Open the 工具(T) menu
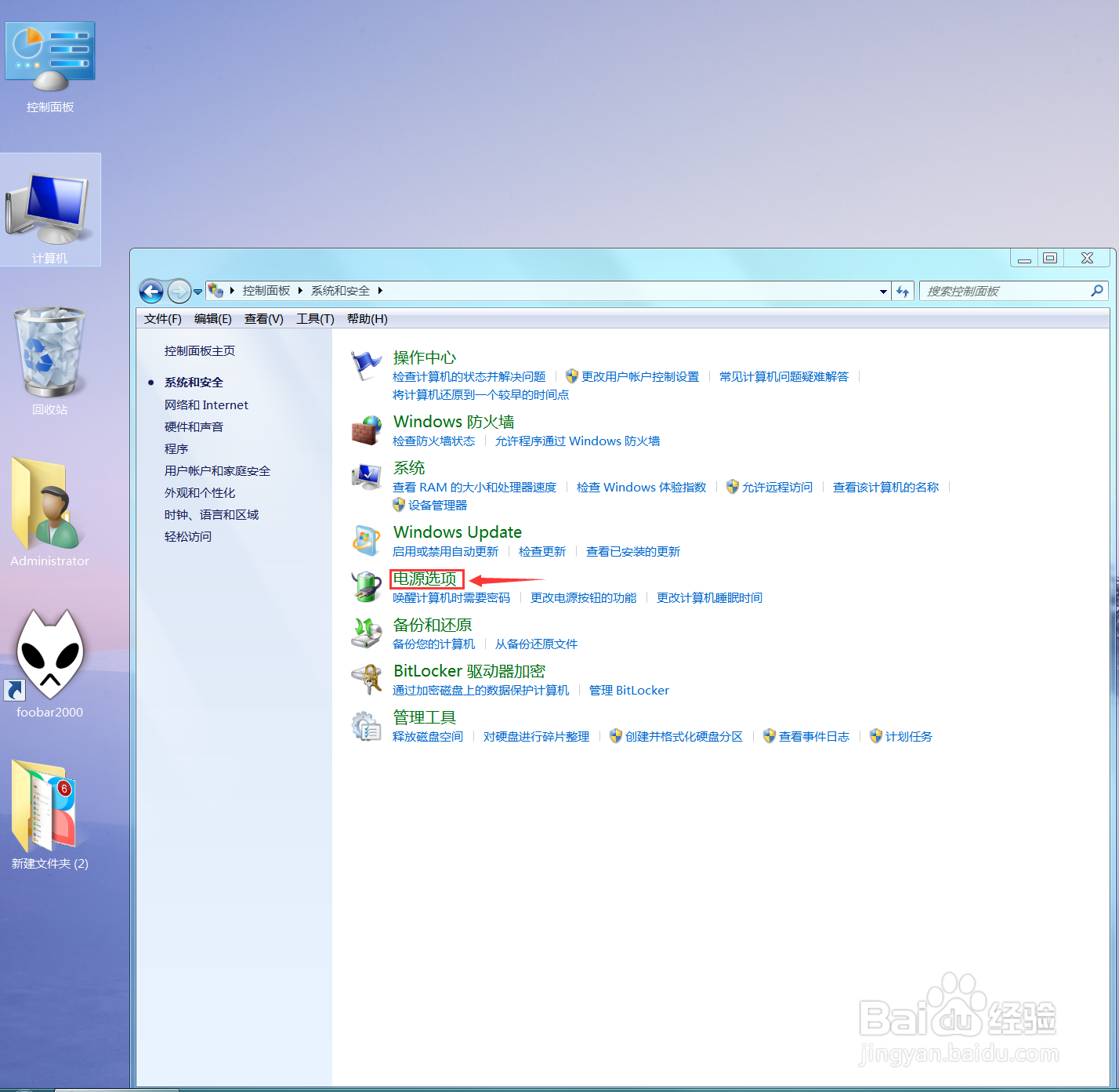This screenshot has width=1119, height=1092. (x=315, y=319)
